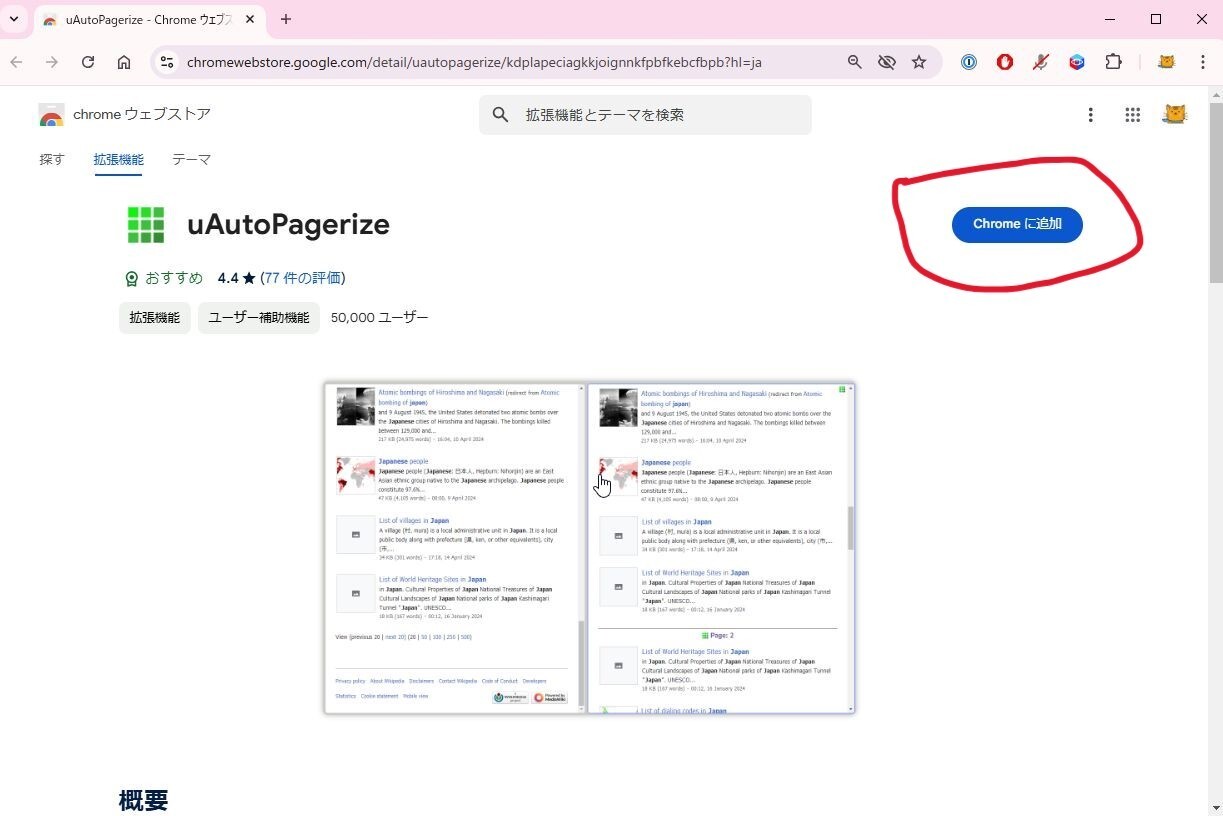Select the uAutoPagerize browser tab

(148, 20)
